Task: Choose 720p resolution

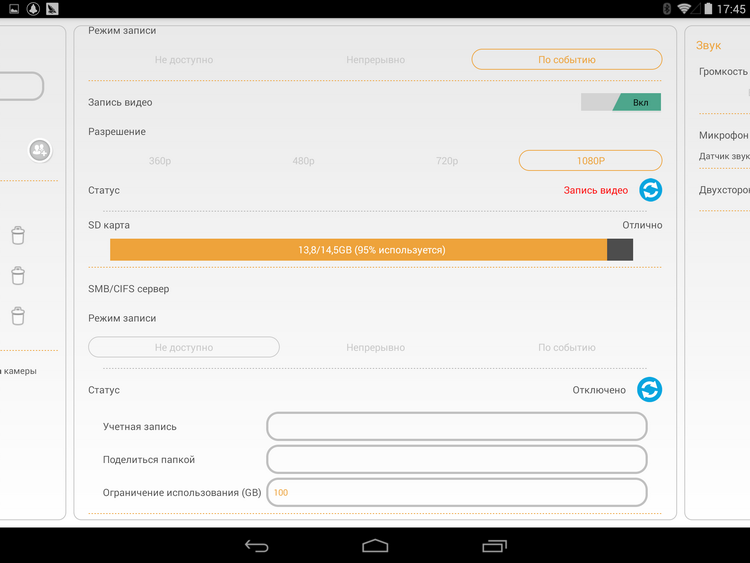Action: [x=447, y=161]
